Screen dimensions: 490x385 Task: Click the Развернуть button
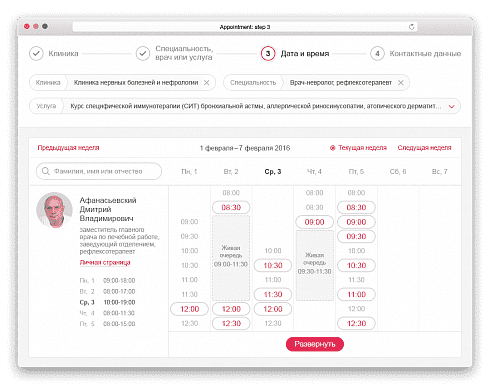click(x=315, y=344)
